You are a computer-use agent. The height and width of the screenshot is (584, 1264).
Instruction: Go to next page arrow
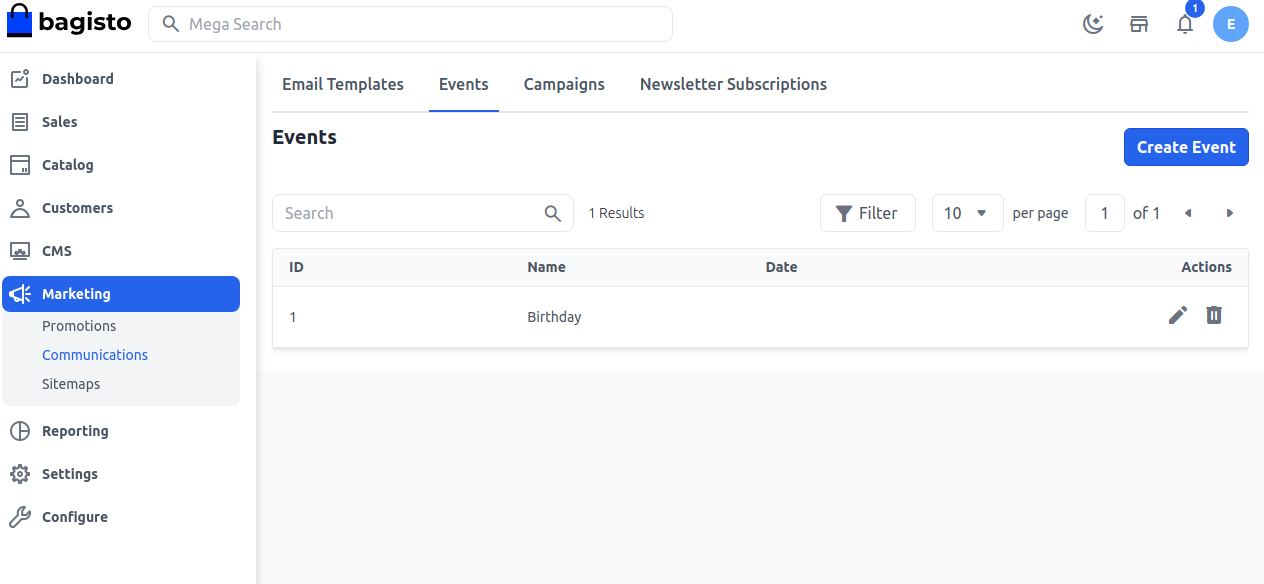[x=1230, y=213]
